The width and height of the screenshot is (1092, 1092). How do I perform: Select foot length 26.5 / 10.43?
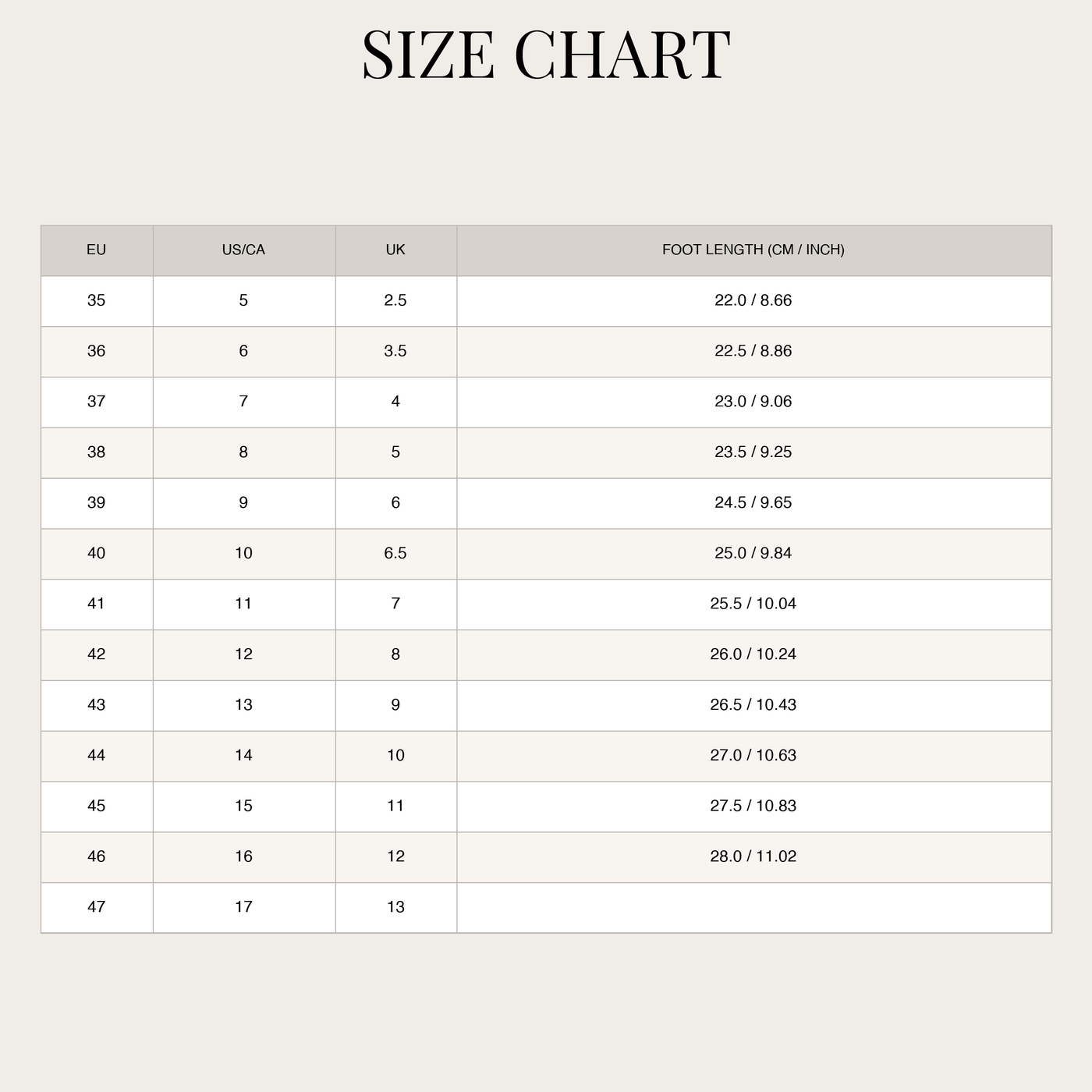pos(753,706)
